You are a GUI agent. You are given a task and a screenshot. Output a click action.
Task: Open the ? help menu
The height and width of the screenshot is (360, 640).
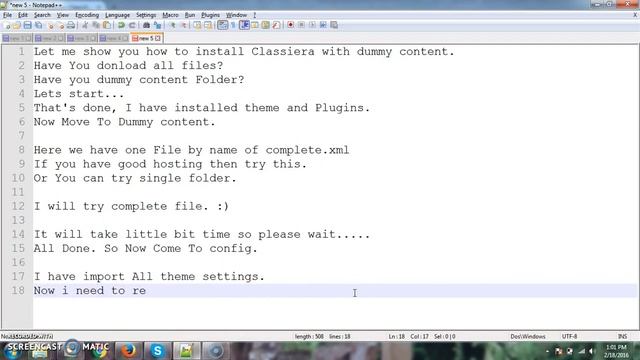pyautogui.click(x=255, y=15)
